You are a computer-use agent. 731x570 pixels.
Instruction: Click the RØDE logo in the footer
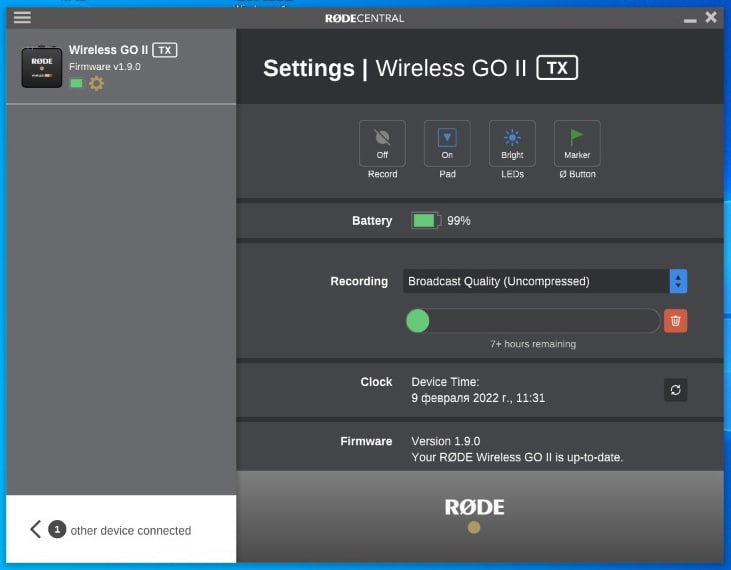click(x=474, y=507)
